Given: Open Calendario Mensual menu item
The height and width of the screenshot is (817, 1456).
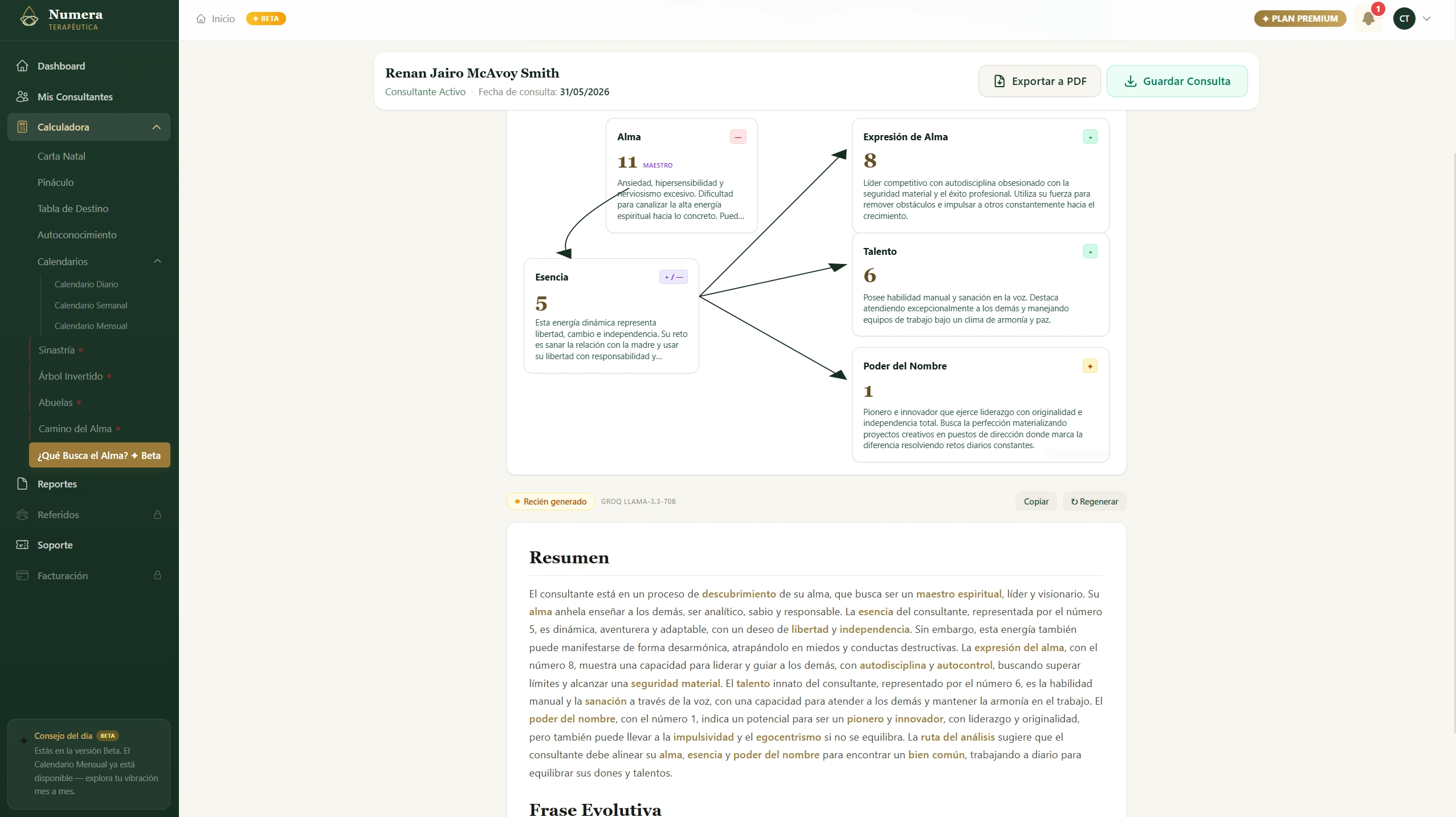Looking at the screenshot, I should pos(91,326).
